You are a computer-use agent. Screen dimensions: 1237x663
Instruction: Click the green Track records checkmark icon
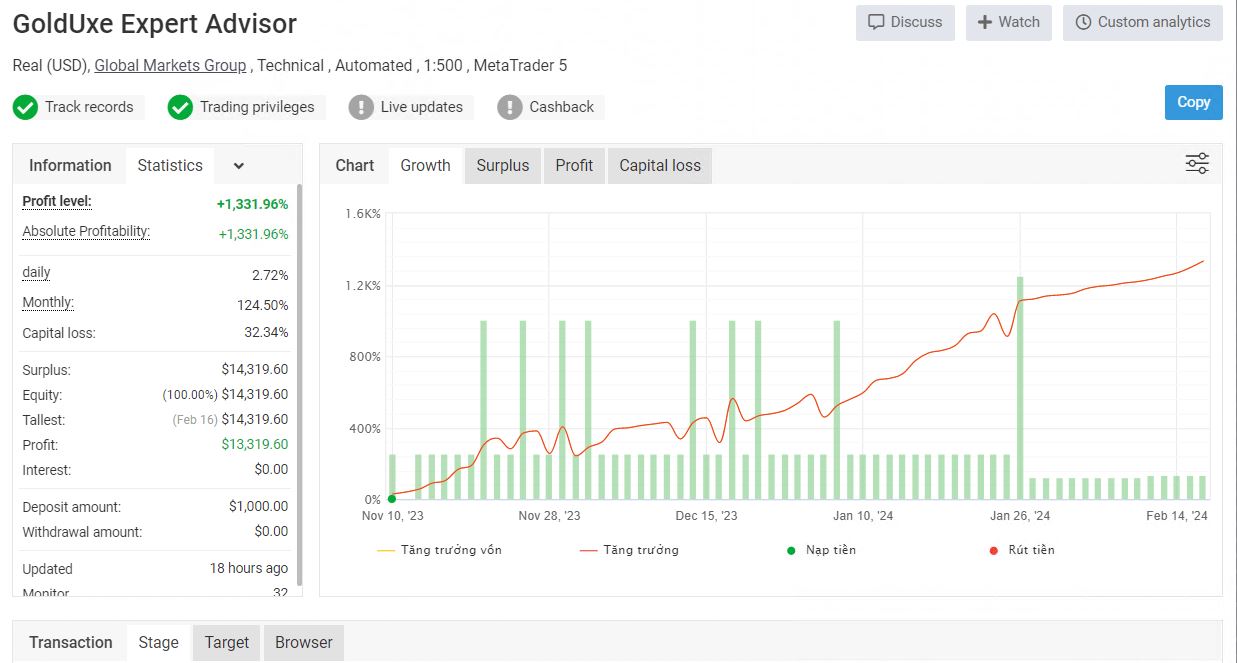click(26, 107)
